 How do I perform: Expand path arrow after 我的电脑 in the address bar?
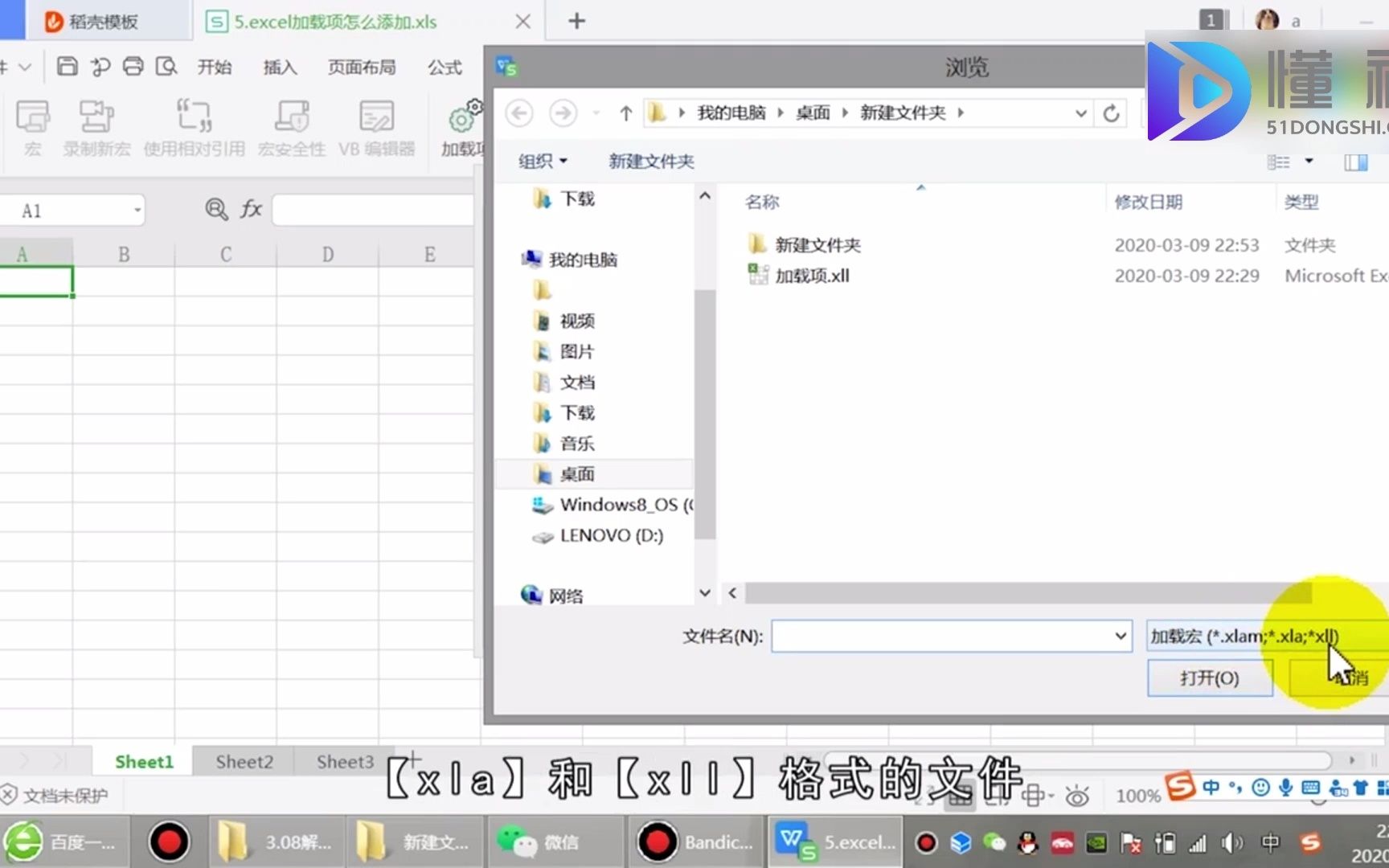780,113
